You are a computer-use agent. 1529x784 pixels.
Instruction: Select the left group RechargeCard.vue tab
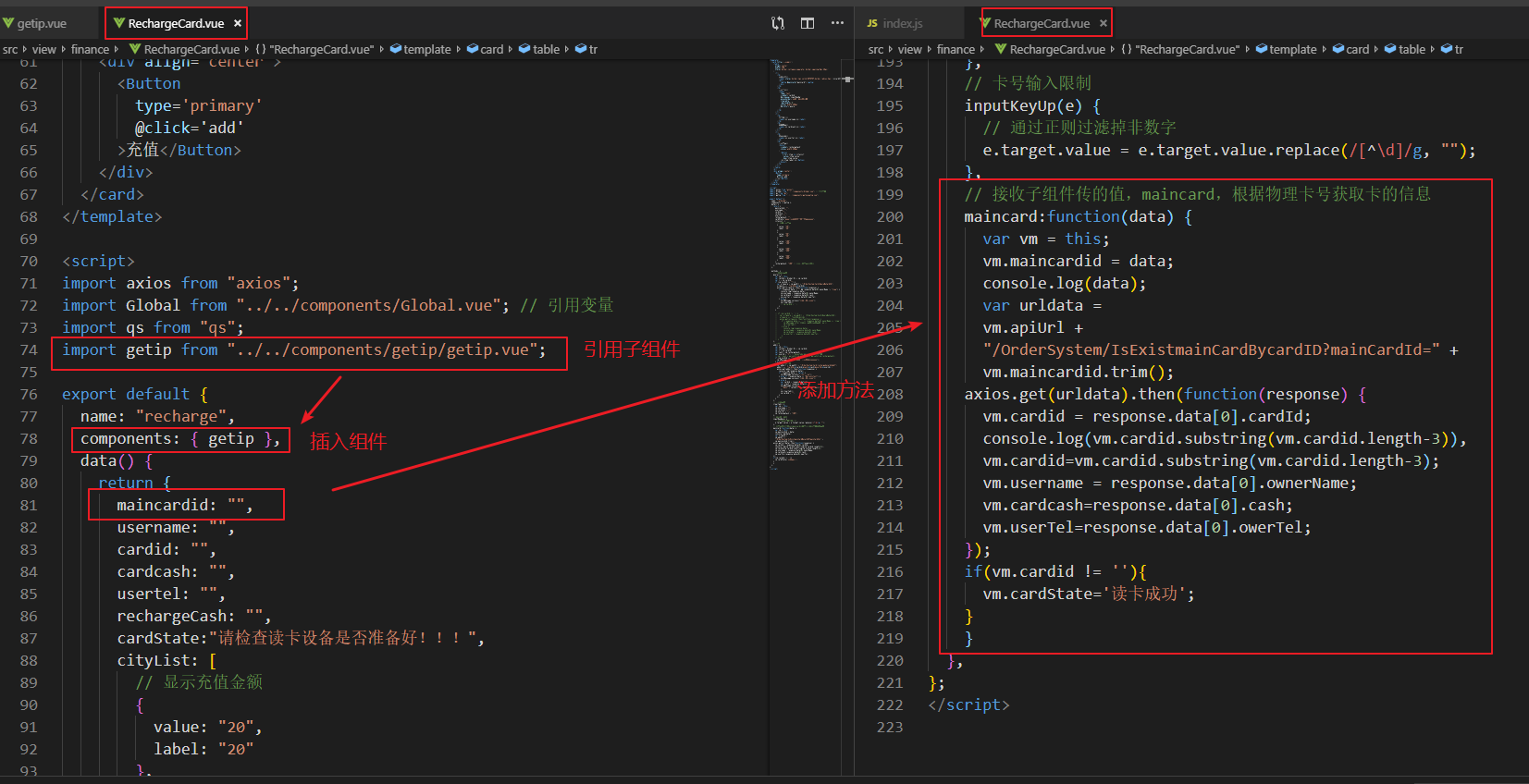[175, 23]
